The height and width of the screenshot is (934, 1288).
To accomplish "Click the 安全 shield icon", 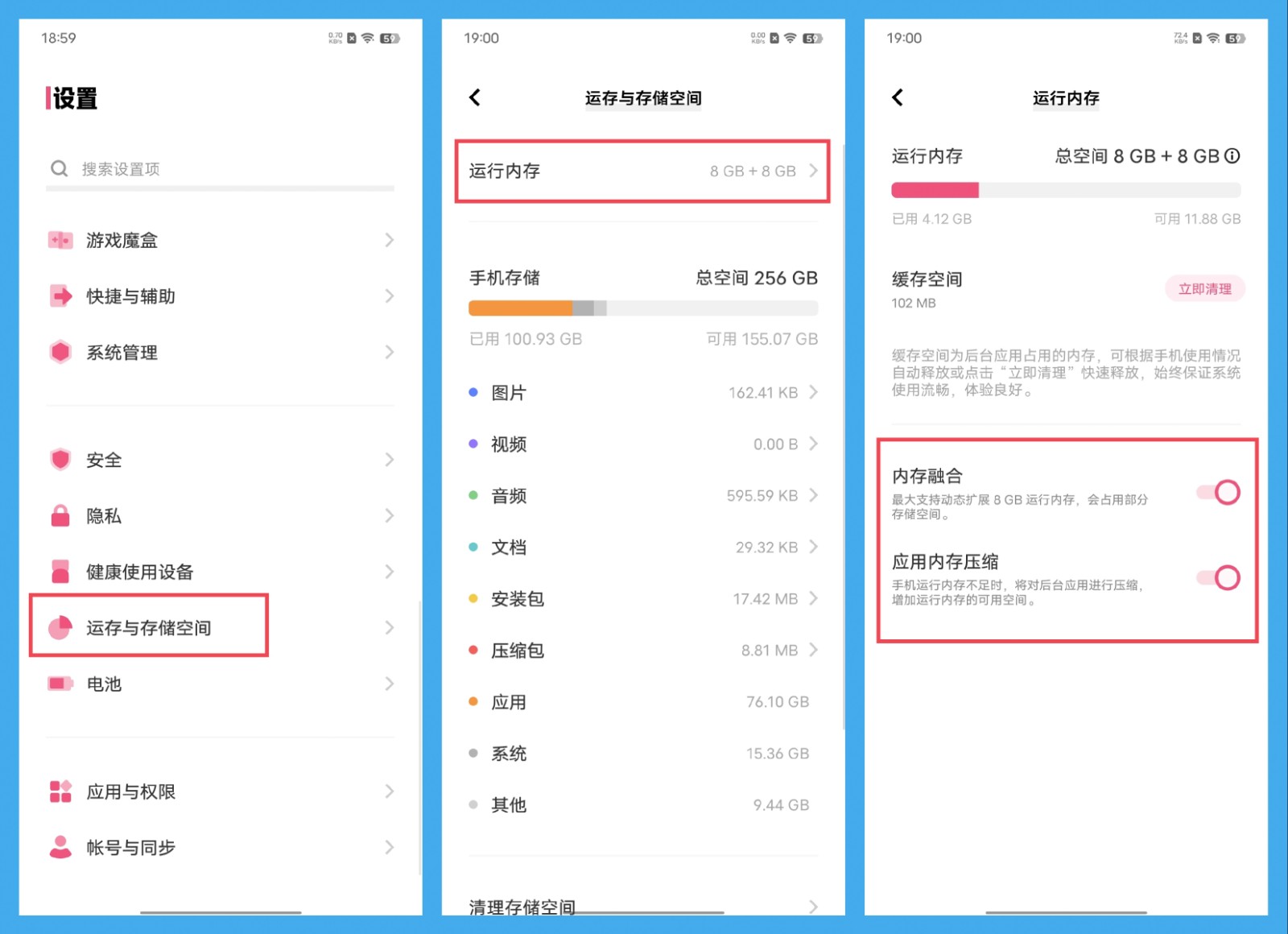I will click(61, 459).
